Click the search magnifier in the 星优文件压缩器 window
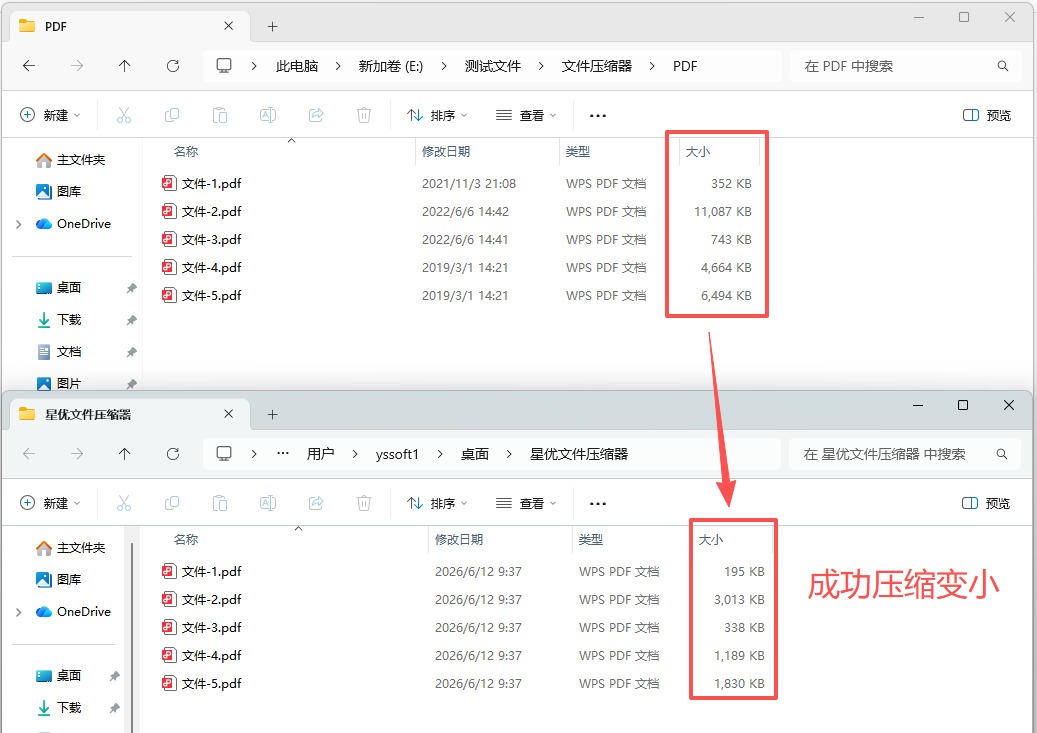This screenshot has width=1037, height=733. (x=1002, y=454)
